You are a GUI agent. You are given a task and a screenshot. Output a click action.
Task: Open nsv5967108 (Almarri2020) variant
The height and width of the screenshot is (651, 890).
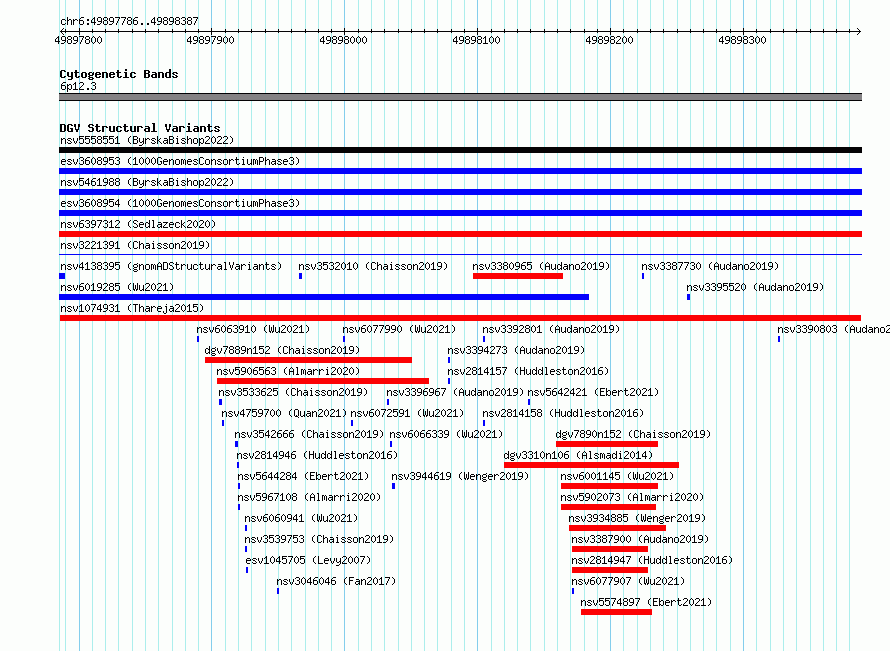[309, 497]
